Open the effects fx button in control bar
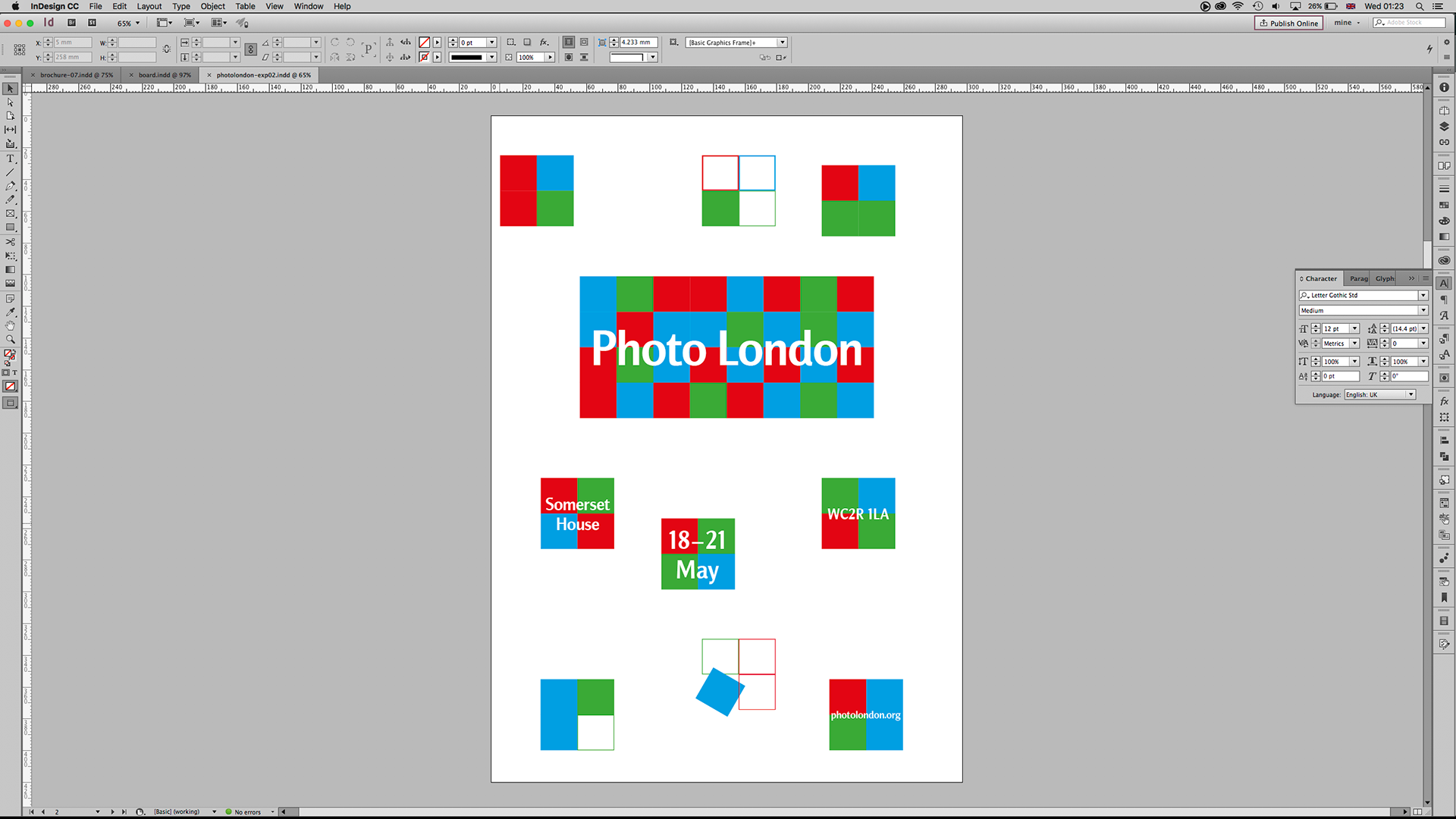 point(544,42)
